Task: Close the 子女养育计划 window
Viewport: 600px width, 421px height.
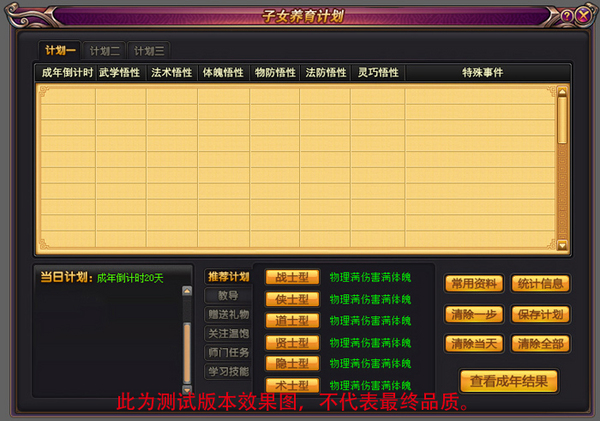Action: point(583,15)
